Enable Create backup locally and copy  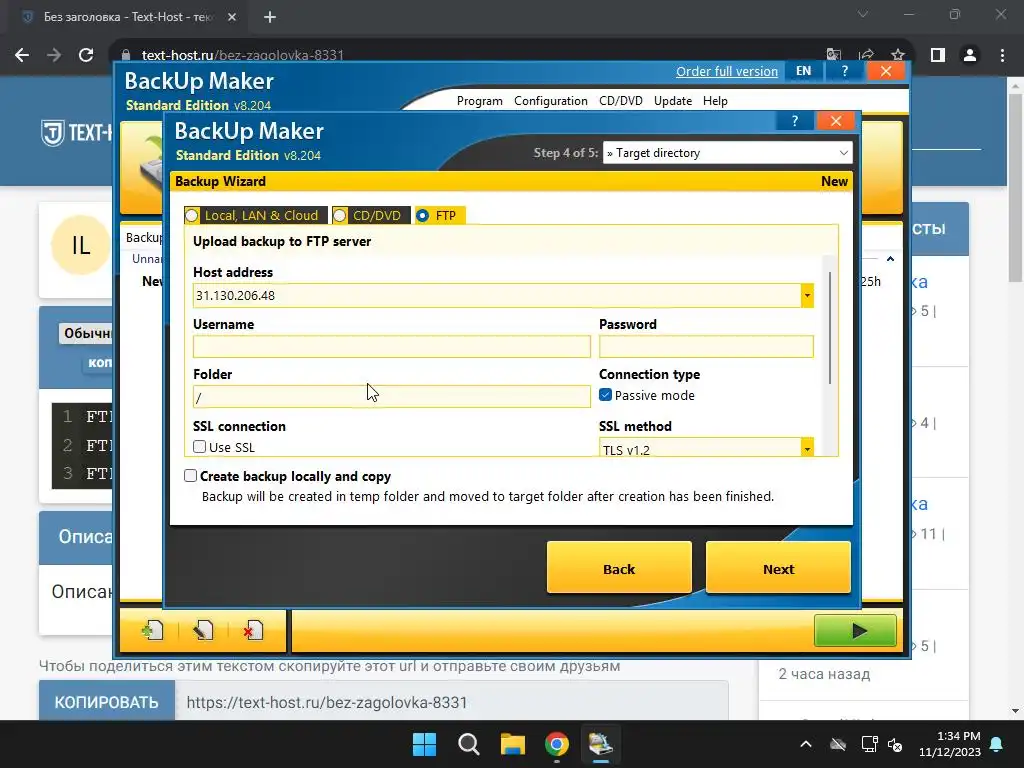click(190, 475)
